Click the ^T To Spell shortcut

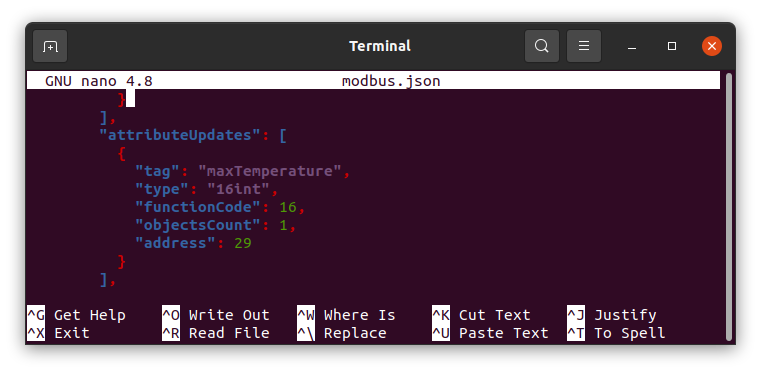point(616,333)
